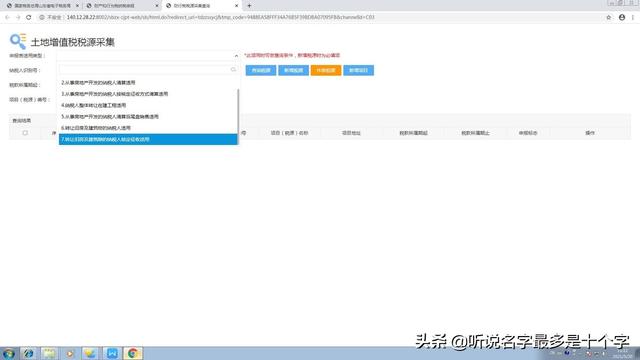Bookmark this page with the star icon
640x360 pixels.
[x=609, y=17]
